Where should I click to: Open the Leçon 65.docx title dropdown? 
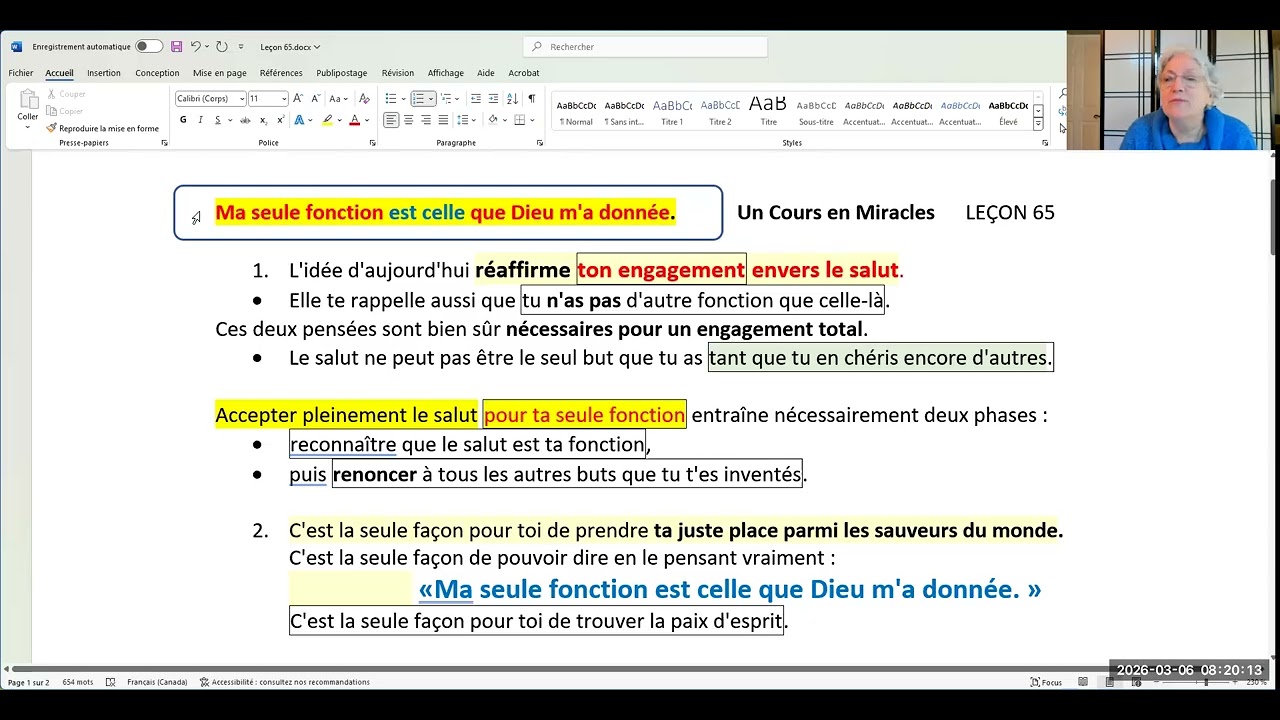290,46
